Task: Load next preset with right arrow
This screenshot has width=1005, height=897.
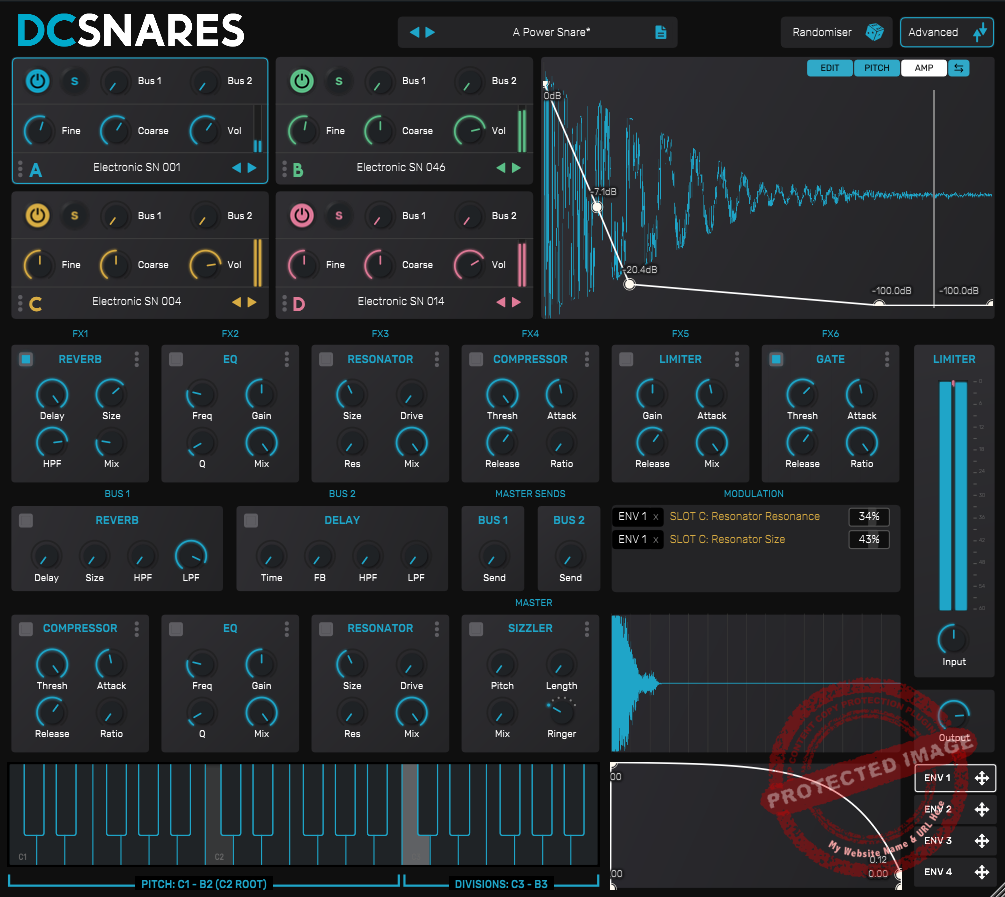Action: (x=430, y=32)
